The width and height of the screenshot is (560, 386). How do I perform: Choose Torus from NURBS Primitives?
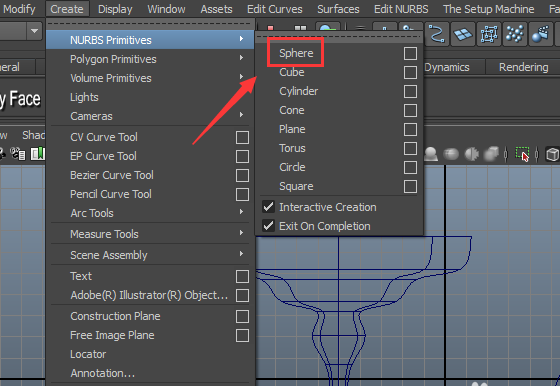(292, 148)
